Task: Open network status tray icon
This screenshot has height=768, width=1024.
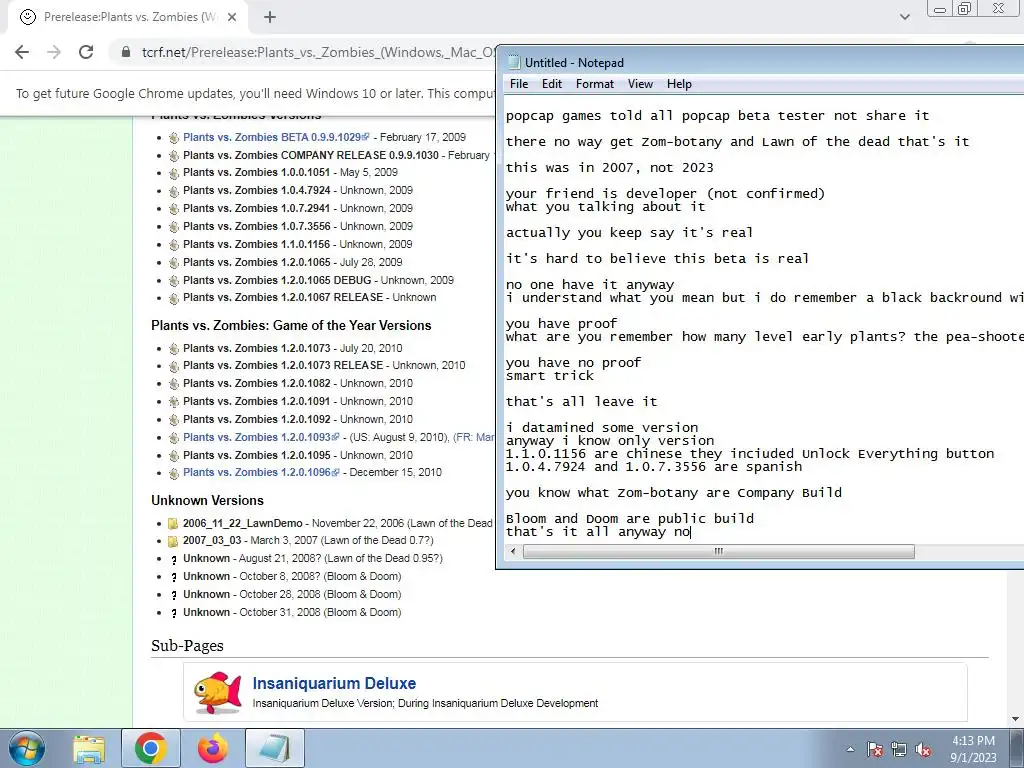Action: pyautogui.click(x=899, y=750)
